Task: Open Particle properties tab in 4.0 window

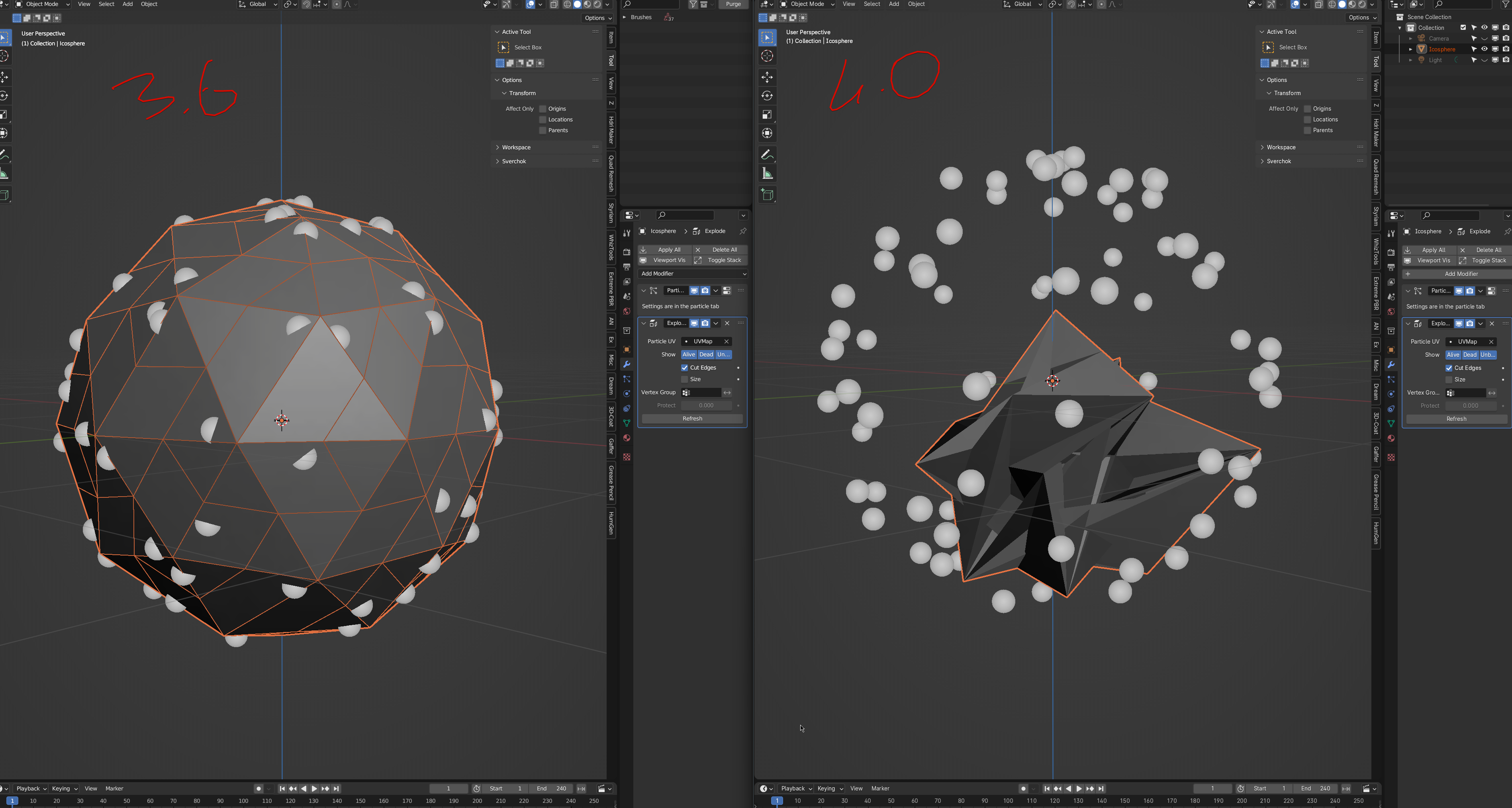Action: [x=1391, y=379]
